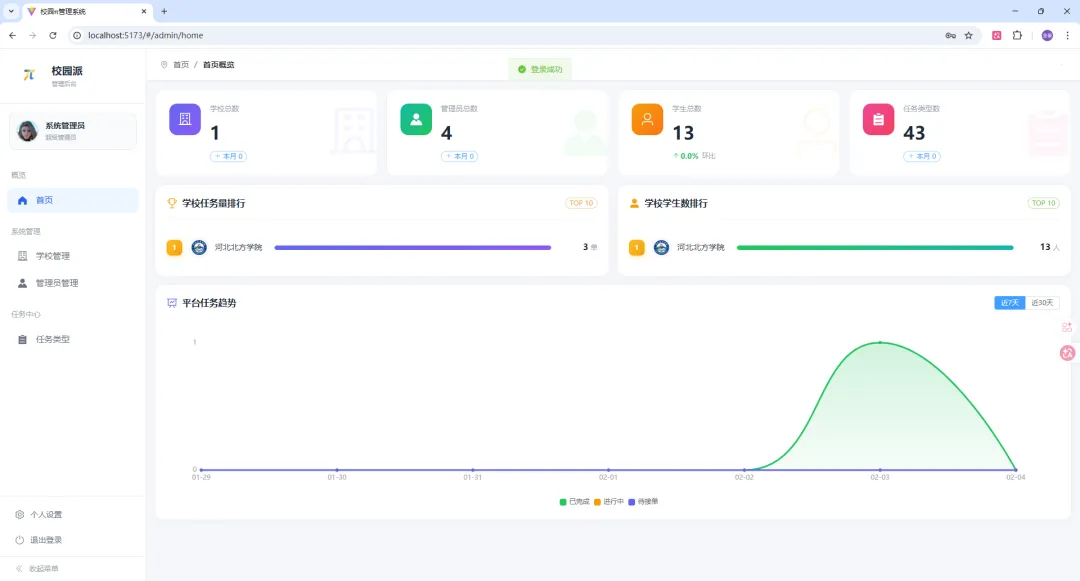Click the school logo in student ranking row
Viewport: 1080px width, 581px height.
click(661, 247)
